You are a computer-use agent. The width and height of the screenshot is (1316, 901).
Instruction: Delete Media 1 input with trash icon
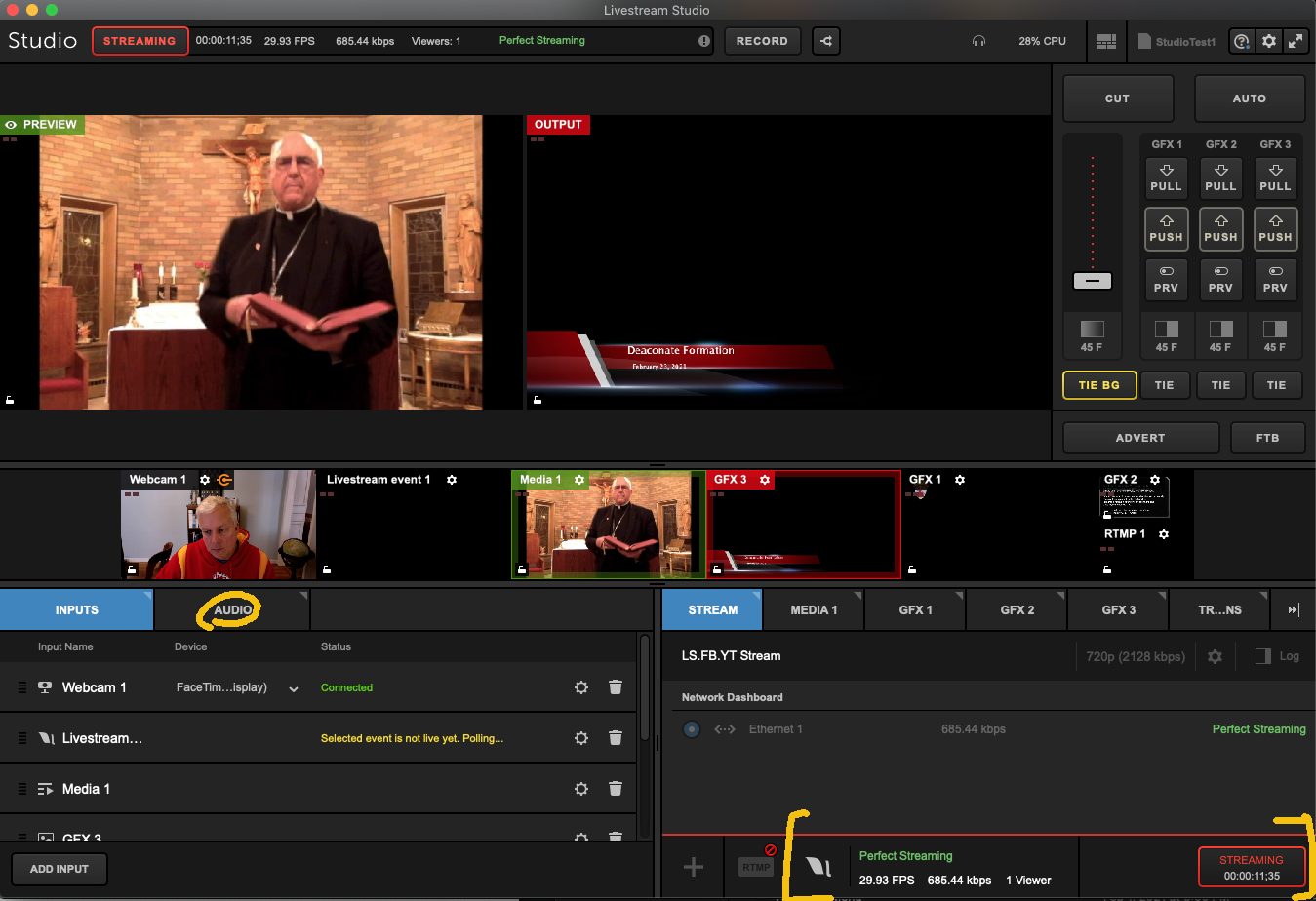[x=616, y=789]
